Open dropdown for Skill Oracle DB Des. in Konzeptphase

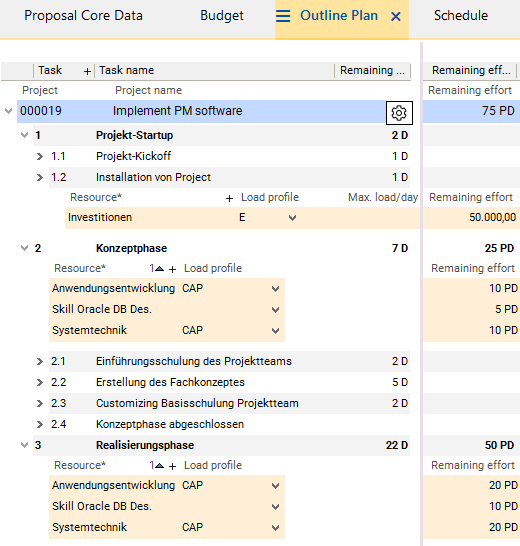(275, 310)
